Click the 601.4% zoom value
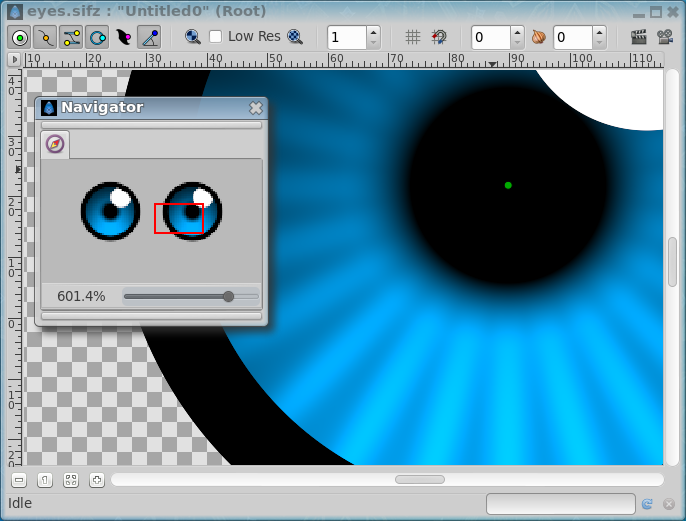 [x=81, y=297]
